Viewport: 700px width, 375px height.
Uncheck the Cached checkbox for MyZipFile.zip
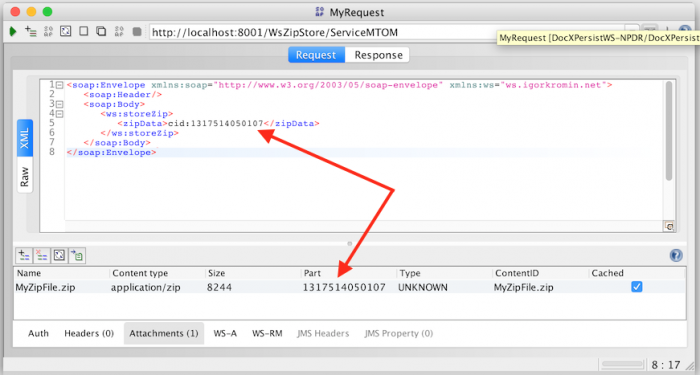point(637,287)
